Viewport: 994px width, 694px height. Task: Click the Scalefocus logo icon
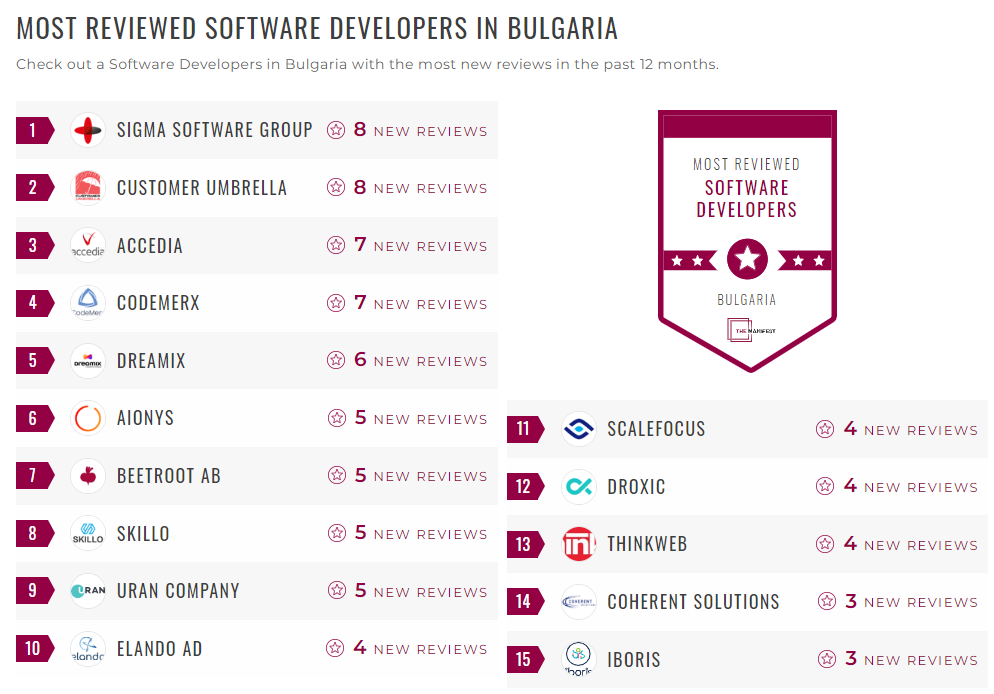pyautogui.click(x=579, y=429)
